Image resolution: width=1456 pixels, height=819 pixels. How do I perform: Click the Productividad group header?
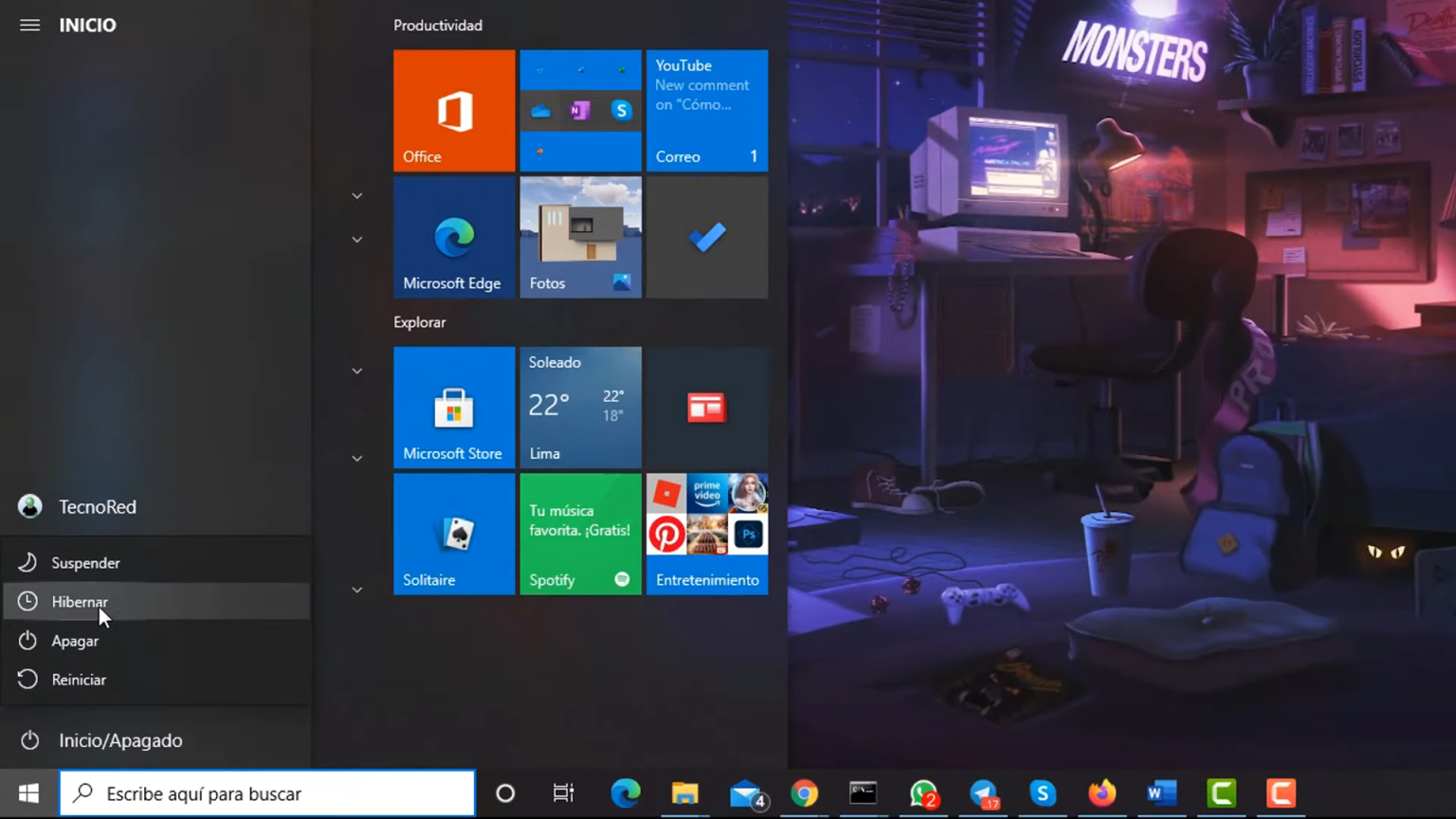[x=438, y=26]
